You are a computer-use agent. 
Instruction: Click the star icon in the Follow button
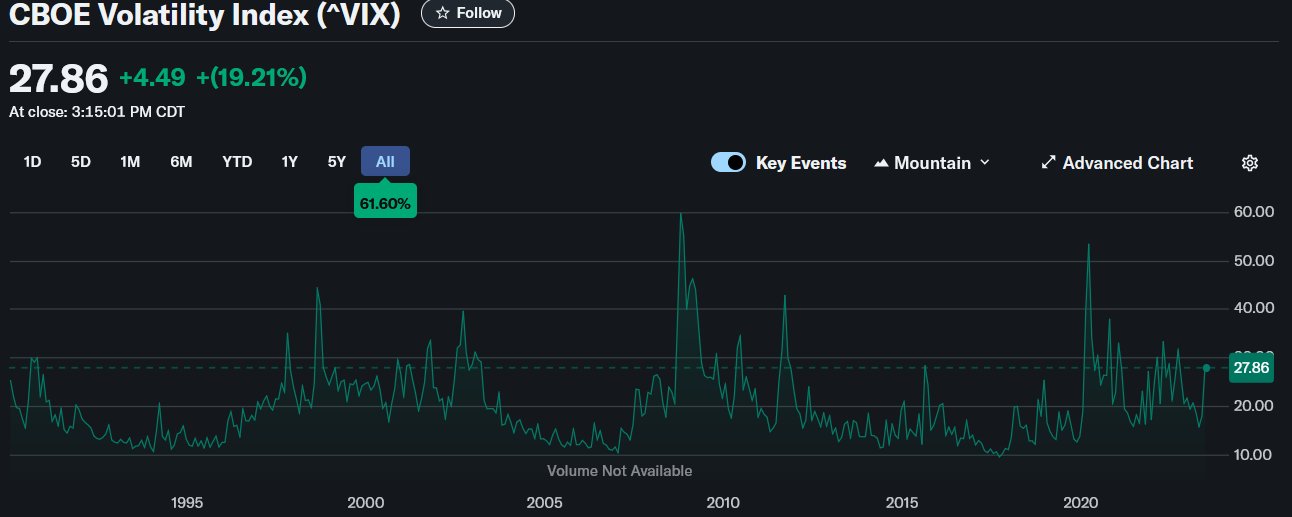(443, 13)
